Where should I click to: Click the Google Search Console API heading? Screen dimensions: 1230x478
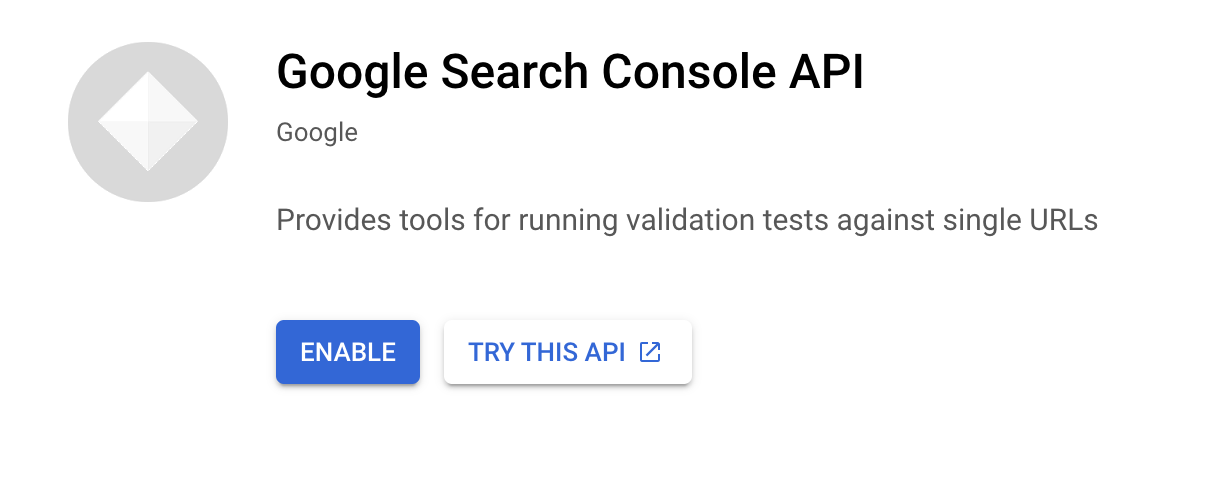[x=569, y=73]
